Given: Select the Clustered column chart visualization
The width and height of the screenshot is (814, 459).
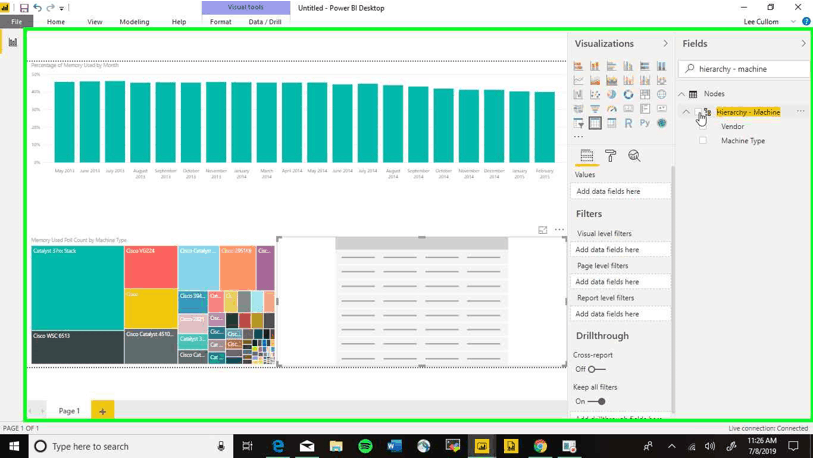Looking at the screenshot, I should pyautogui.click(x=628, y=66).
